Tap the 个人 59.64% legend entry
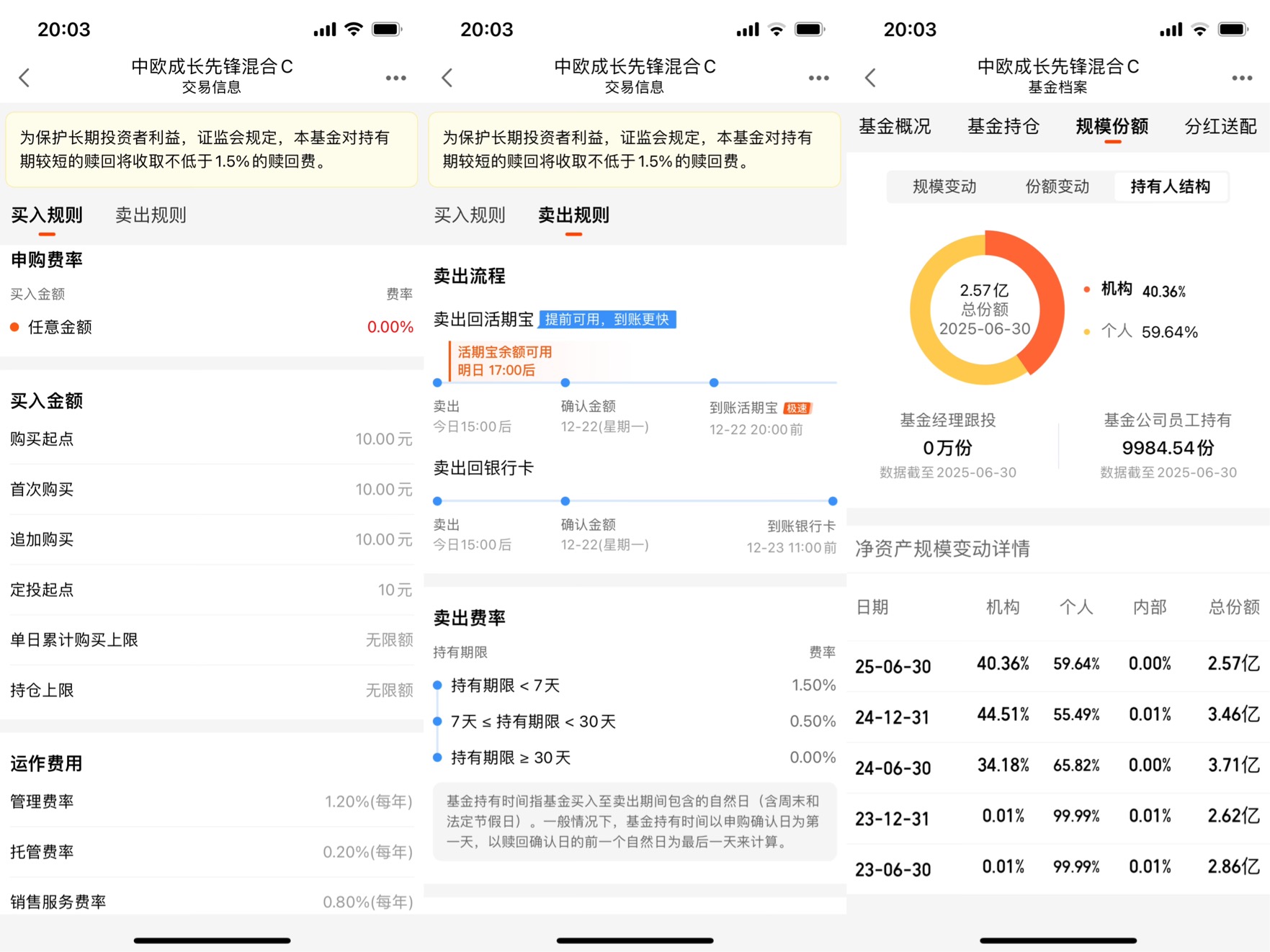 click(1140, 331)
